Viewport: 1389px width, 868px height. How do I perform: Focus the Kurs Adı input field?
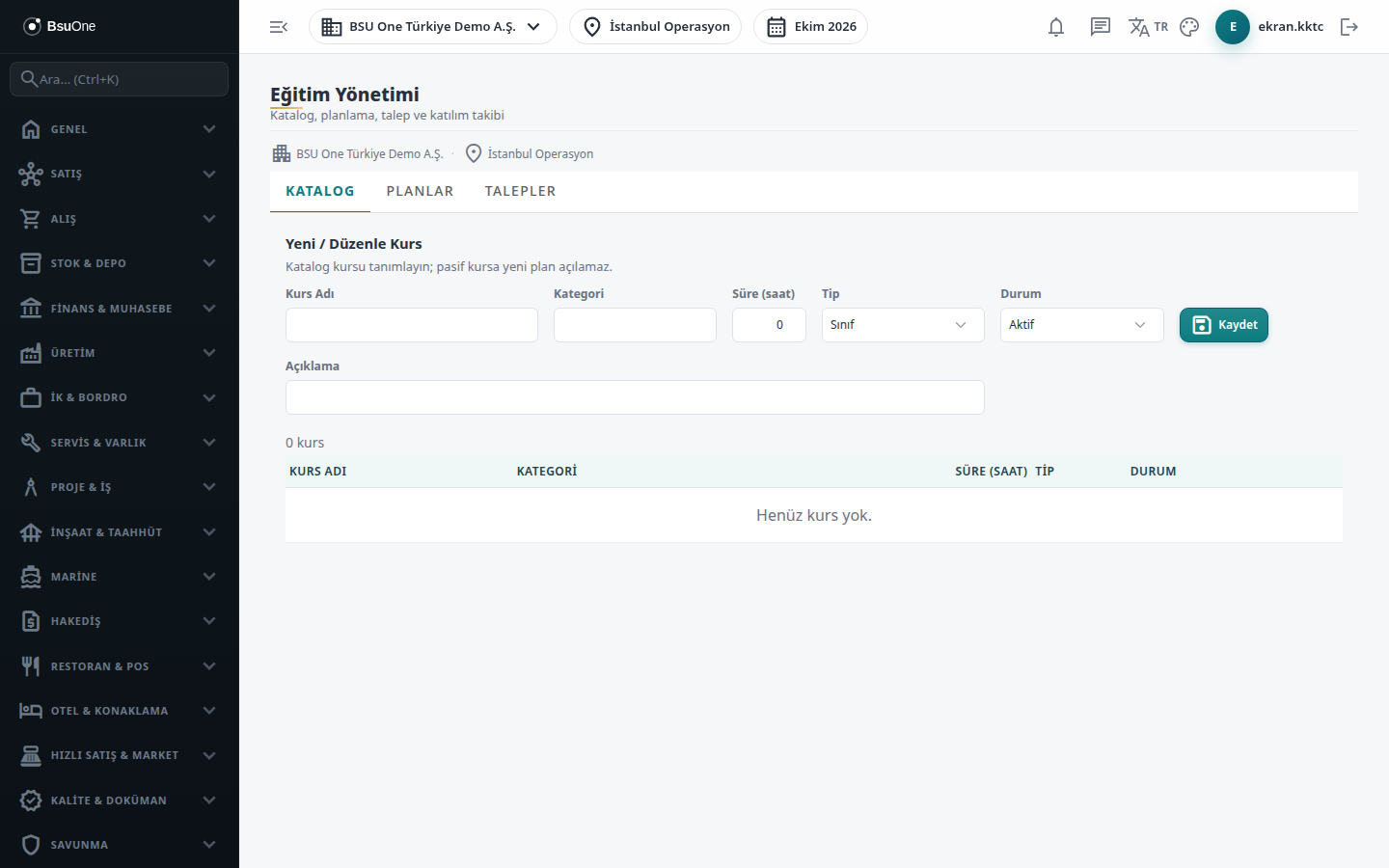412,325
